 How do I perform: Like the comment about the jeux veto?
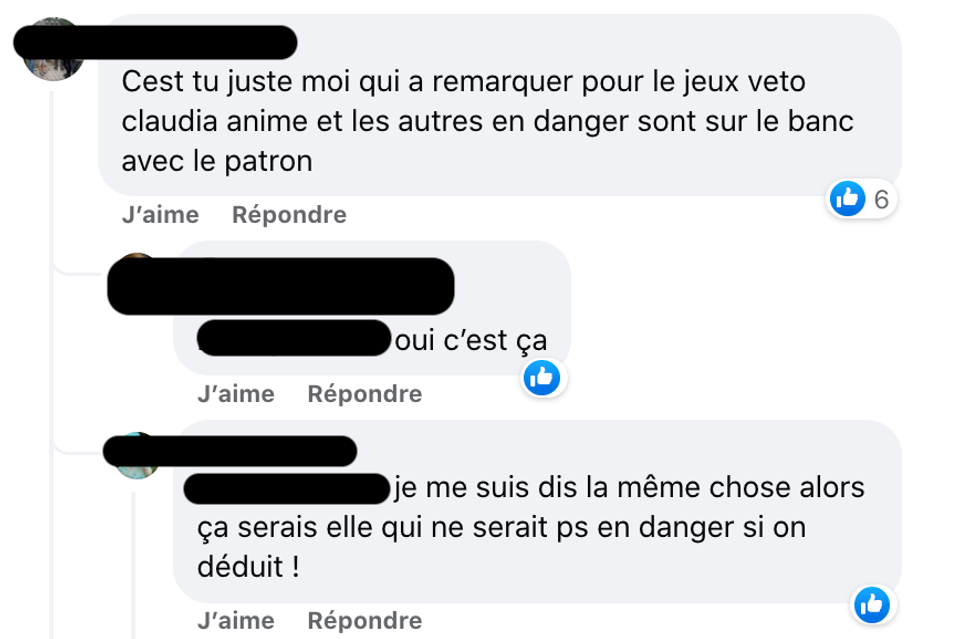161,214
